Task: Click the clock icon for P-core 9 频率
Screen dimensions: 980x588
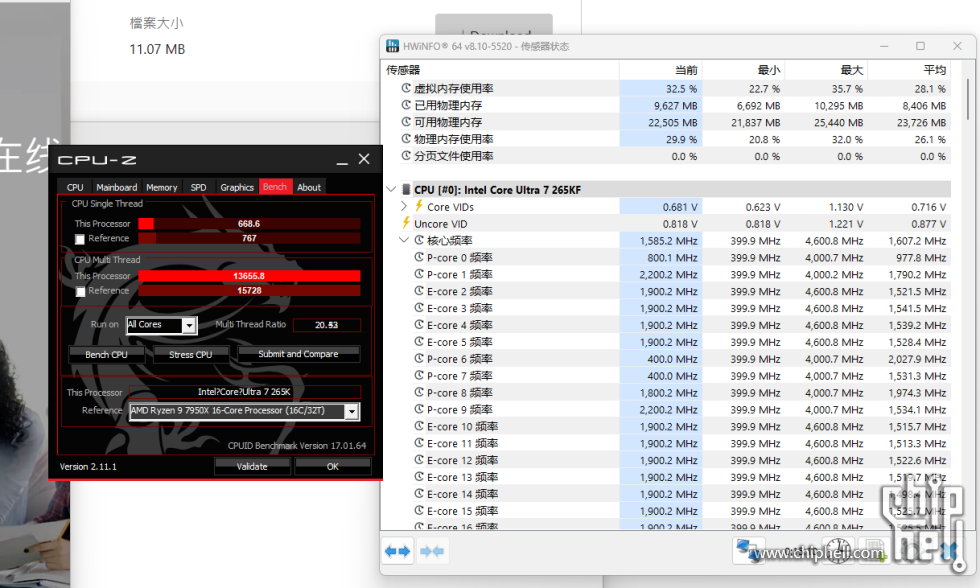Action: pos(419,409)
